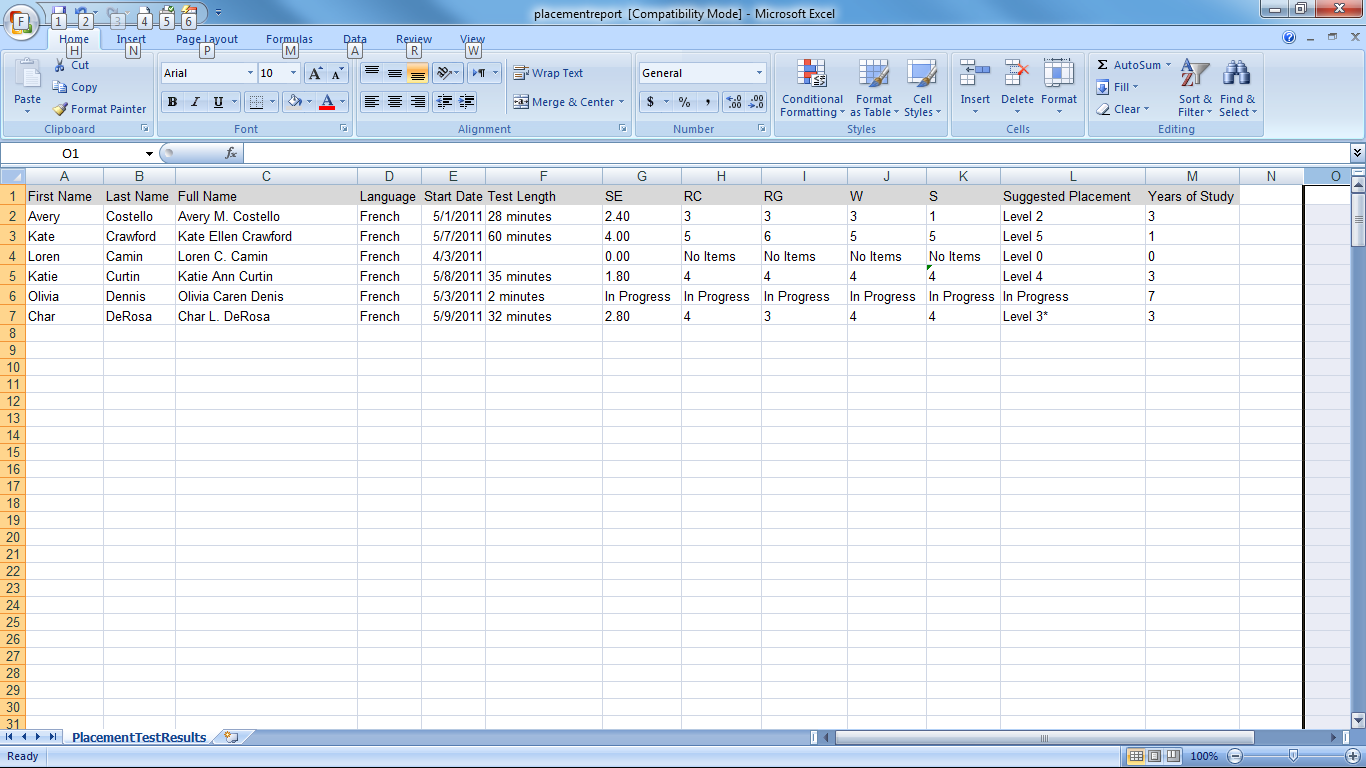Open Microsoft Excel Help

pos(1289,37)
